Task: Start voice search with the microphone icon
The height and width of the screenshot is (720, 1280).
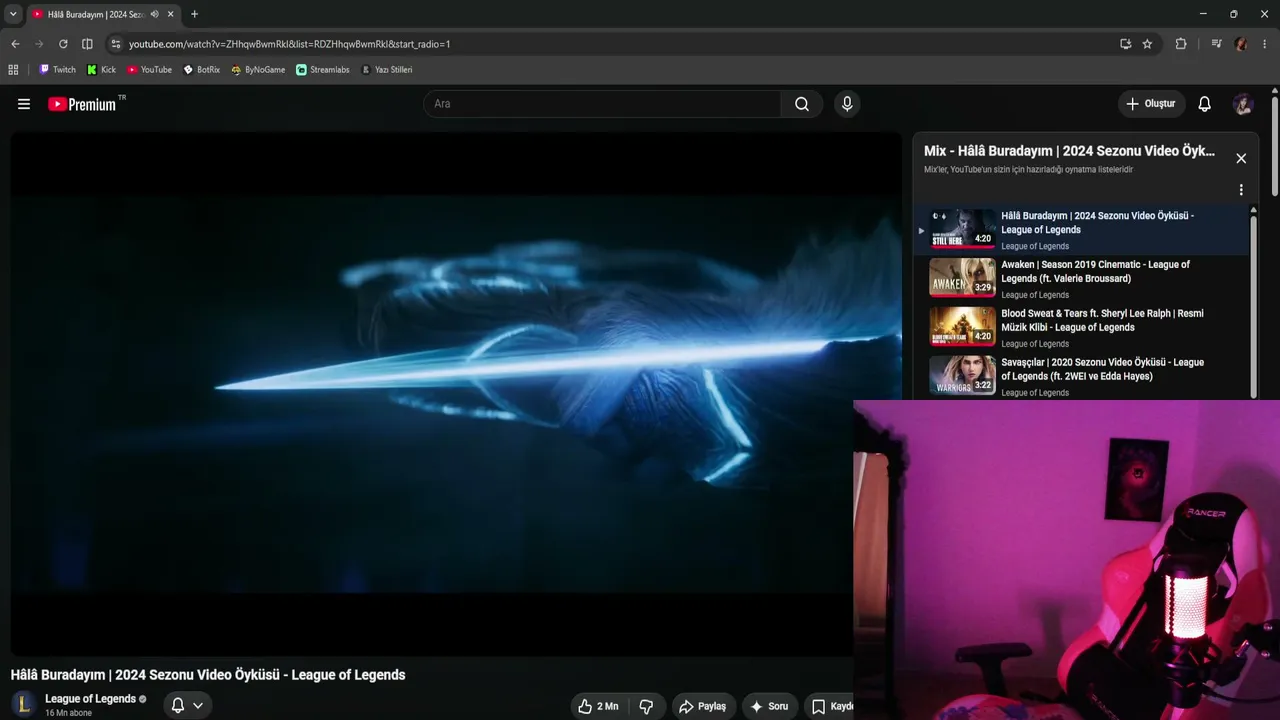Action: point(847,104)
